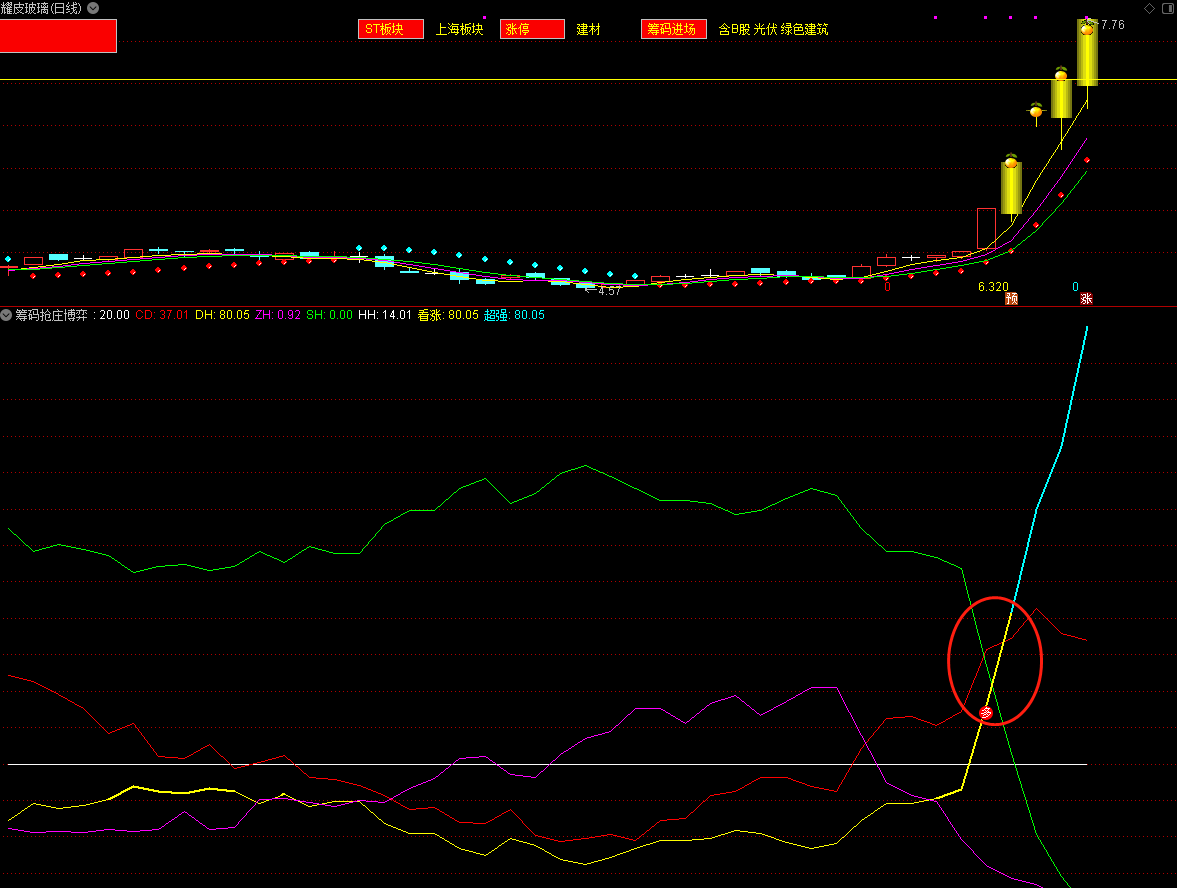Click the 光伏 concept label
Image resolution: width=1177 pixels, height=888 pixels.
pos(765,29)
